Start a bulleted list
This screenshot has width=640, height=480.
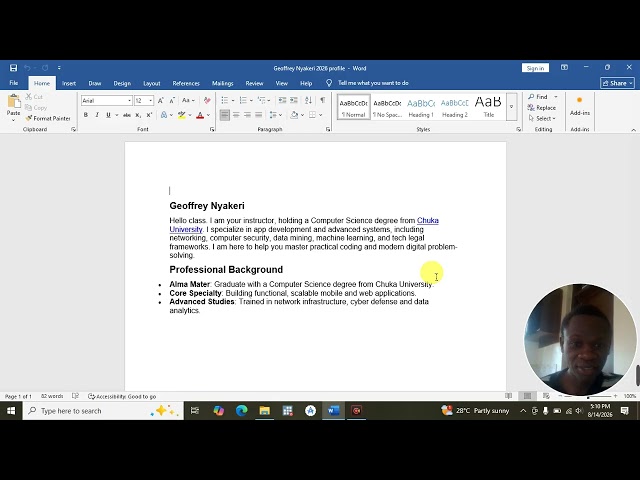point(224,100)
